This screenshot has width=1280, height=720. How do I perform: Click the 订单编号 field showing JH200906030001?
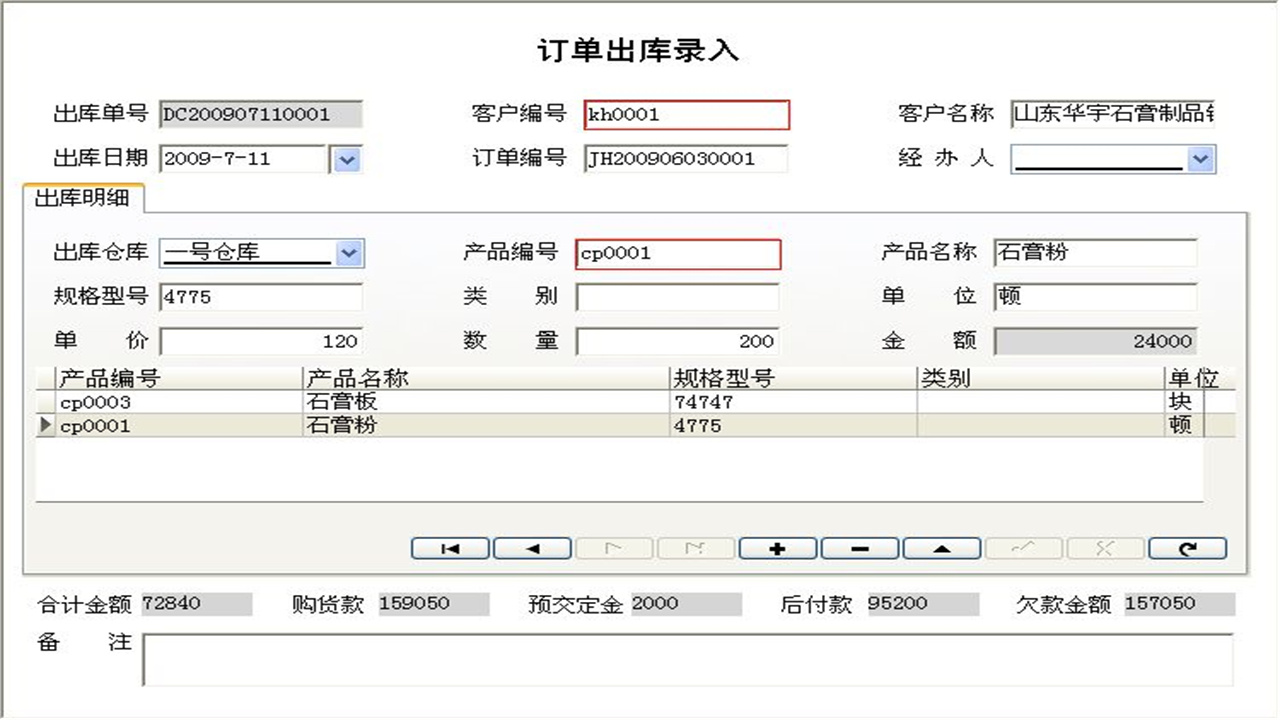(x=685, y=159)
